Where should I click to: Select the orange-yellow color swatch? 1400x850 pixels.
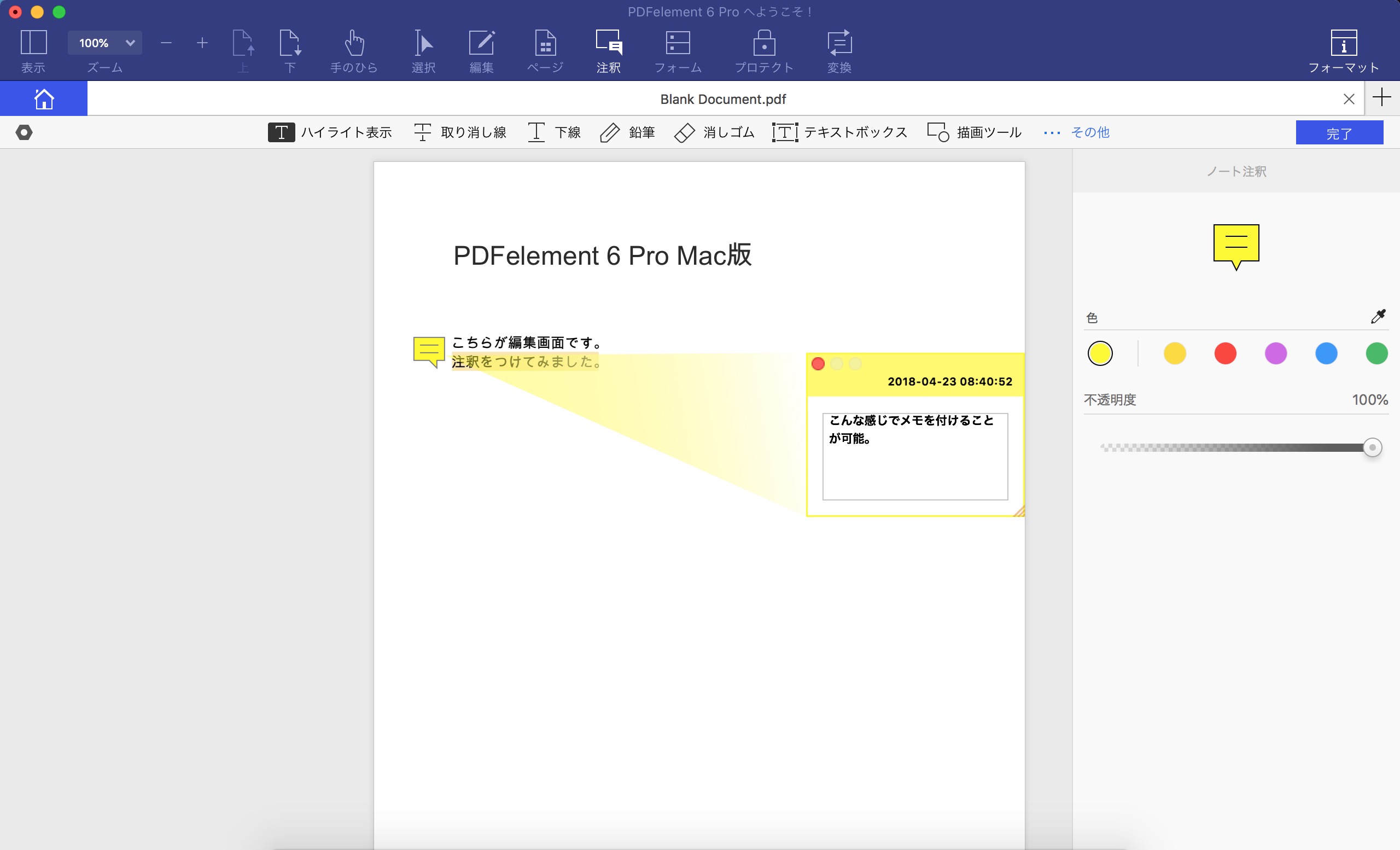1175,353
